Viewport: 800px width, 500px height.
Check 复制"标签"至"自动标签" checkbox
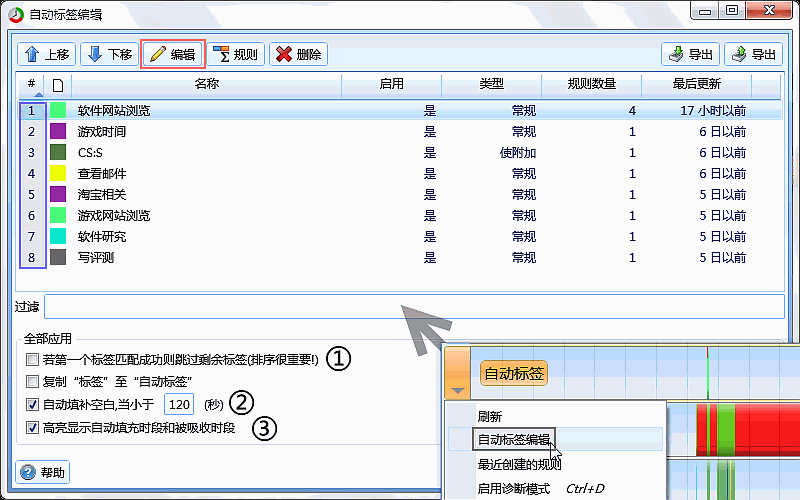click(x=32, y=382)
